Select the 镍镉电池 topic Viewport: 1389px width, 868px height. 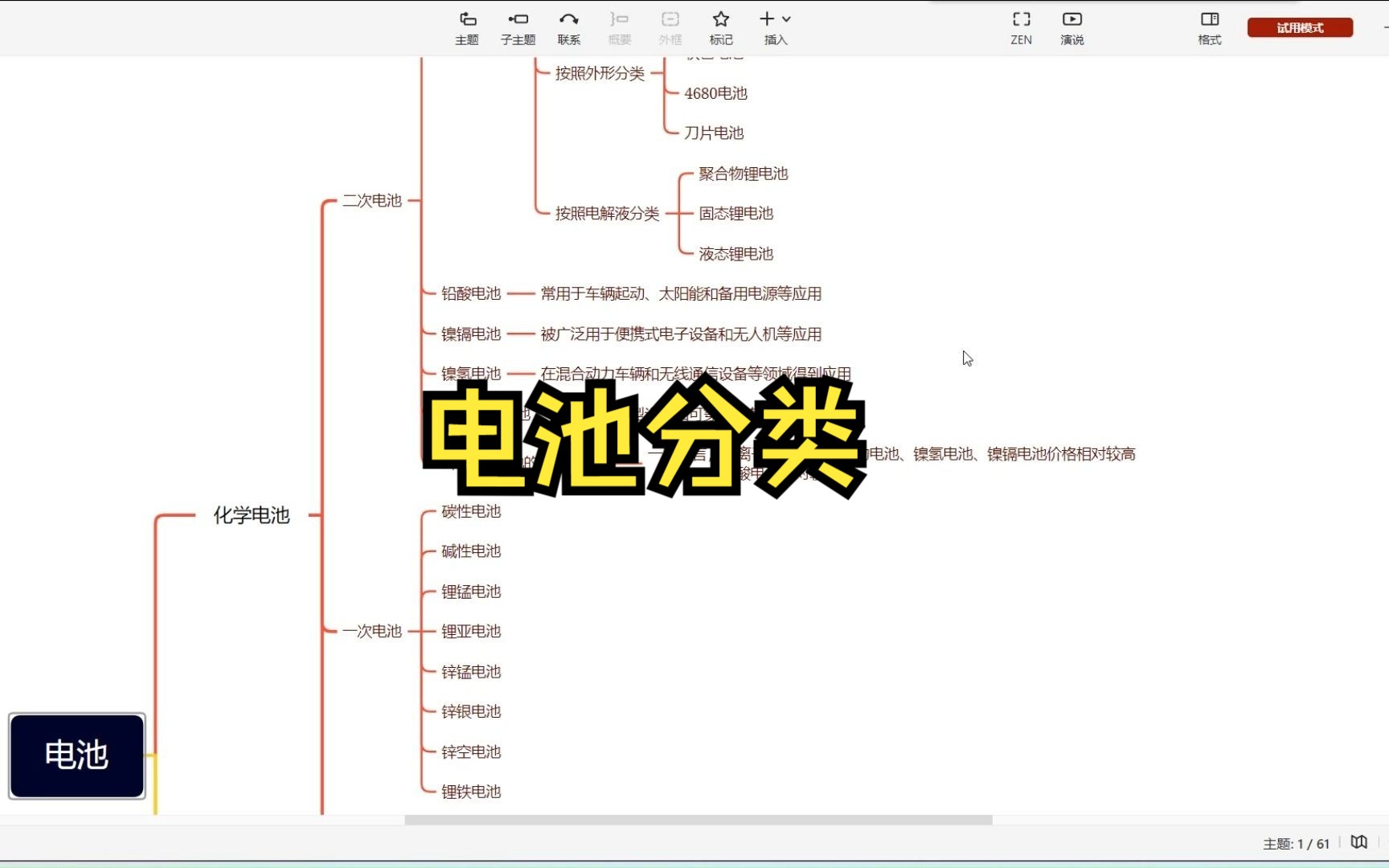471,334
